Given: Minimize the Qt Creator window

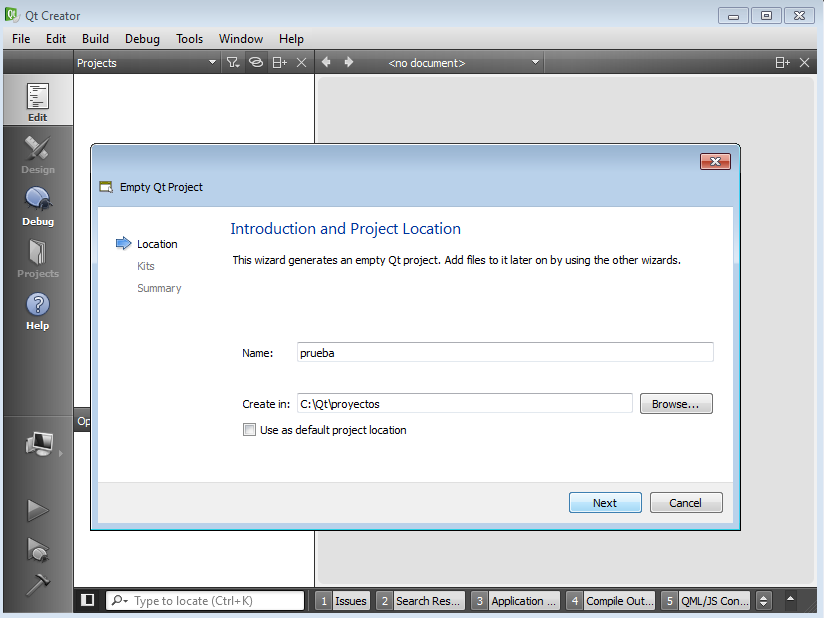Looking at the screenshot, I should 733,16.
